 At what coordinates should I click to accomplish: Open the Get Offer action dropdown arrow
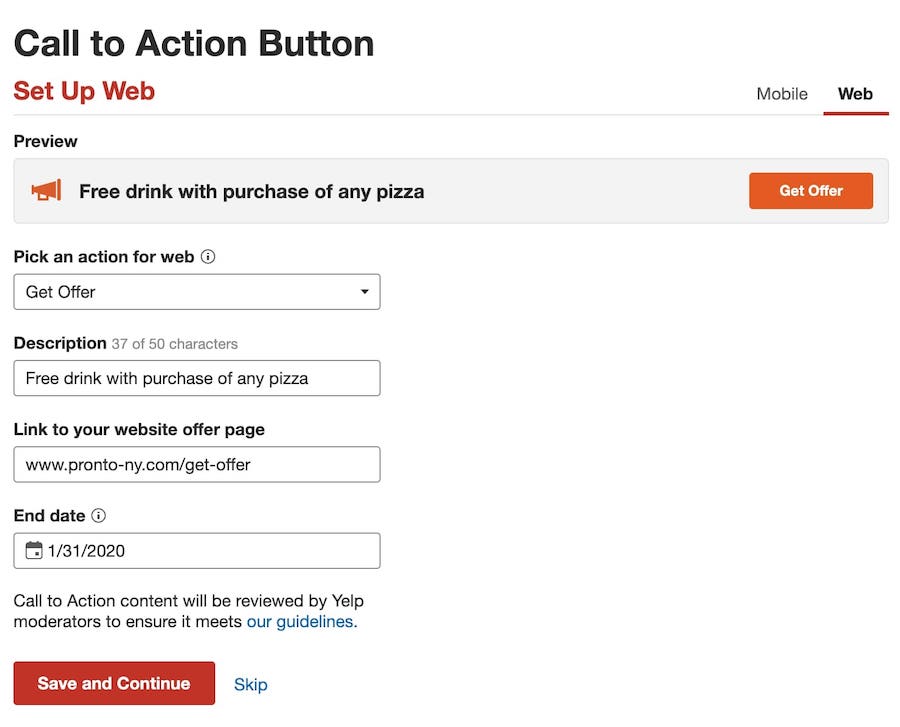[x=365, y=291]
